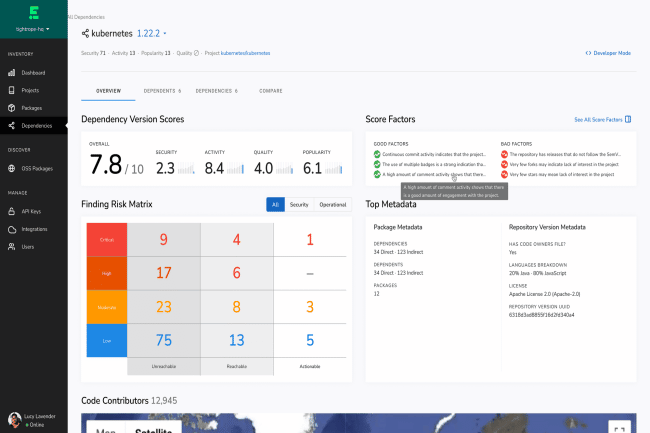
Task: Click the kubernetes dependency icon beside title
Action: [x=85, y=34]
